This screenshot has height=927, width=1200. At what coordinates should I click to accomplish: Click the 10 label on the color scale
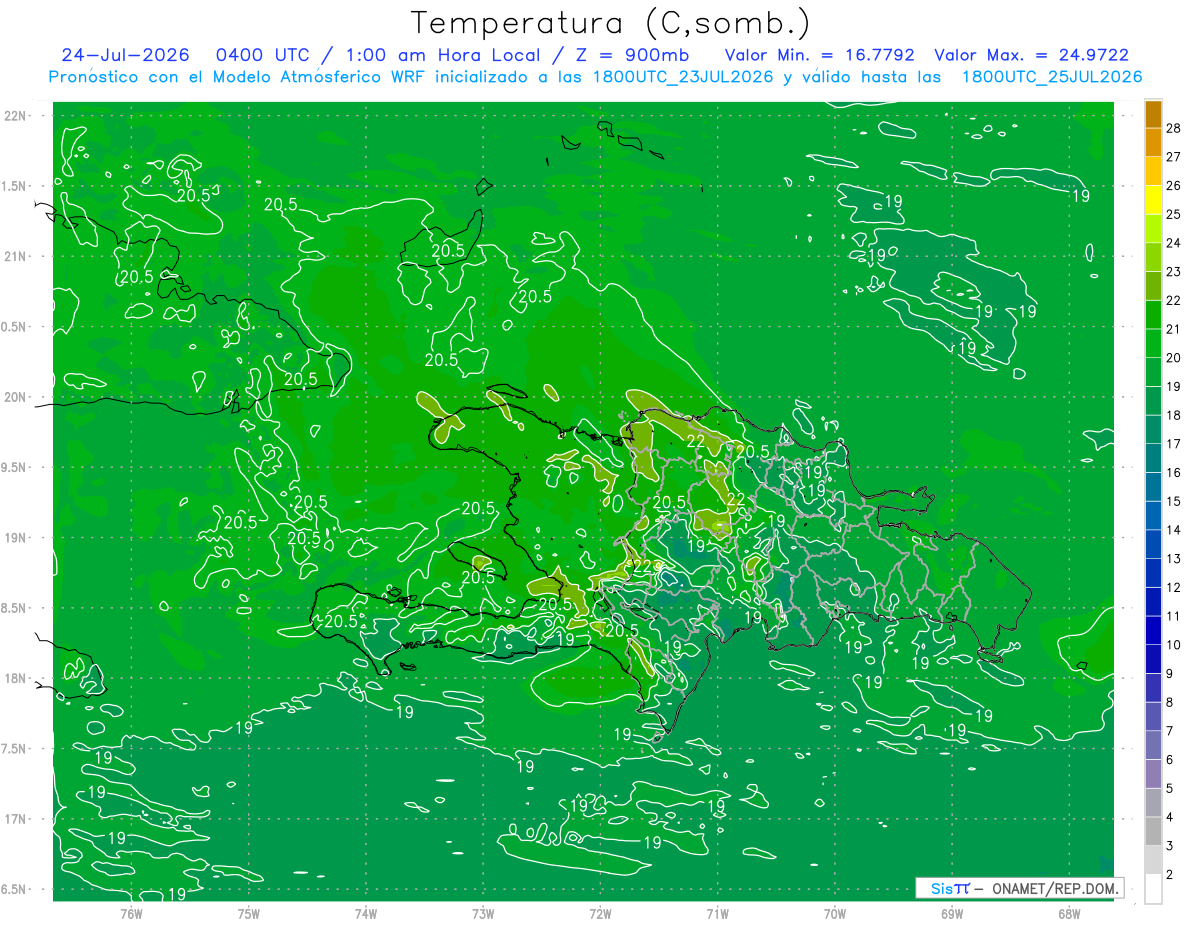tap(1174, 645)
